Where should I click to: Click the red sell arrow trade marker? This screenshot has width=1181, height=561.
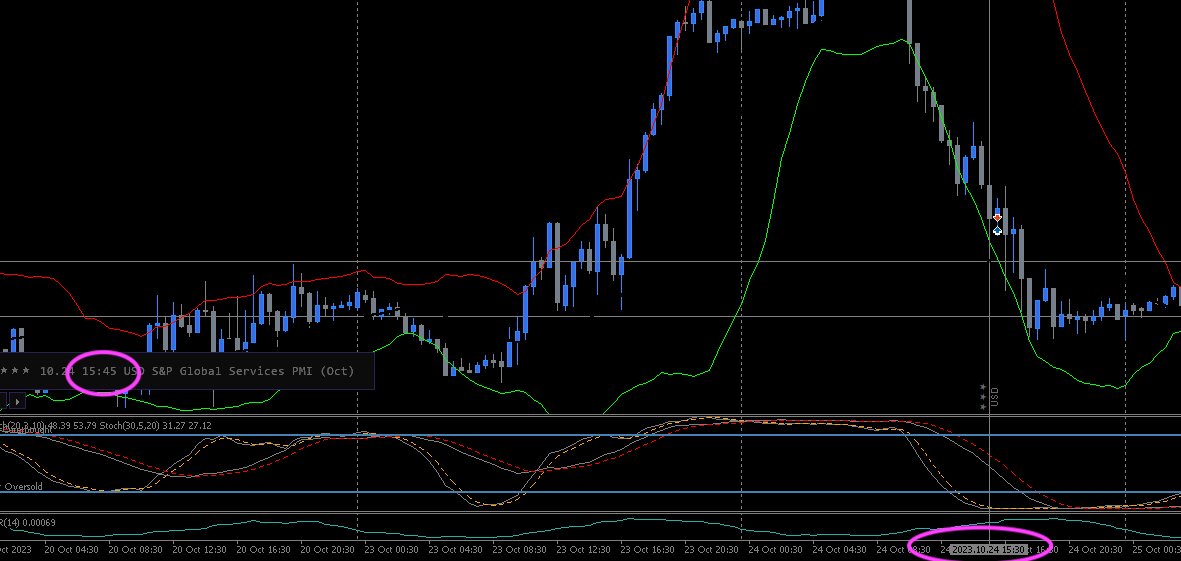point(997,218)
